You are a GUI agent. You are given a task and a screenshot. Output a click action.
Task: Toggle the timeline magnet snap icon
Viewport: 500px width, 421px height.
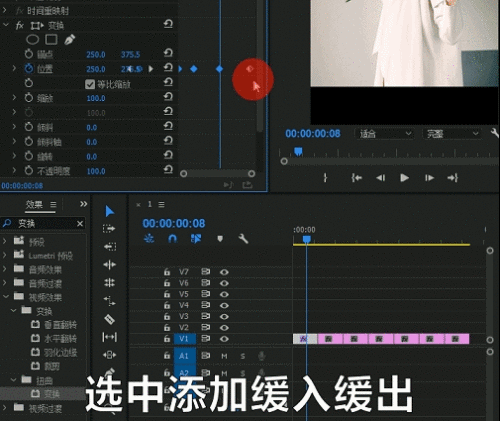point(172,239)
